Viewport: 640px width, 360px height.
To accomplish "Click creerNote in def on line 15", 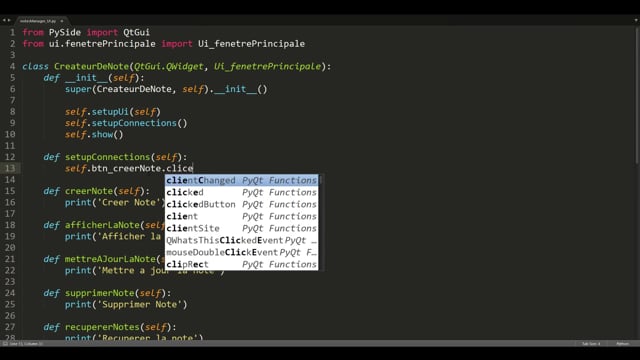I will 89,191.
